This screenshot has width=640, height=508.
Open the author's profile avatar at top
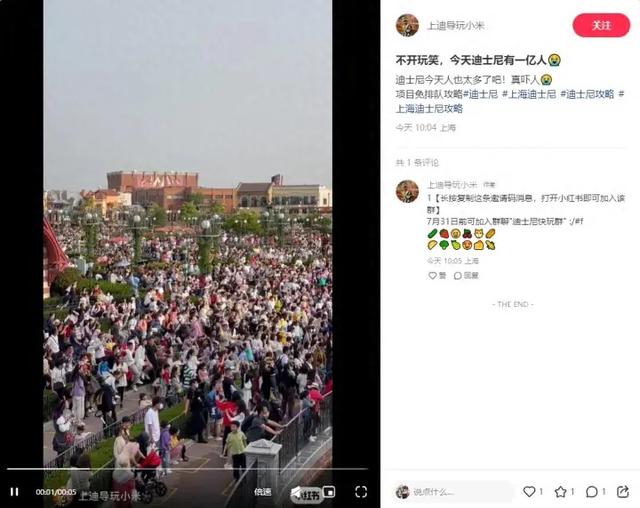pyautogui.click(x=407, y=25)
